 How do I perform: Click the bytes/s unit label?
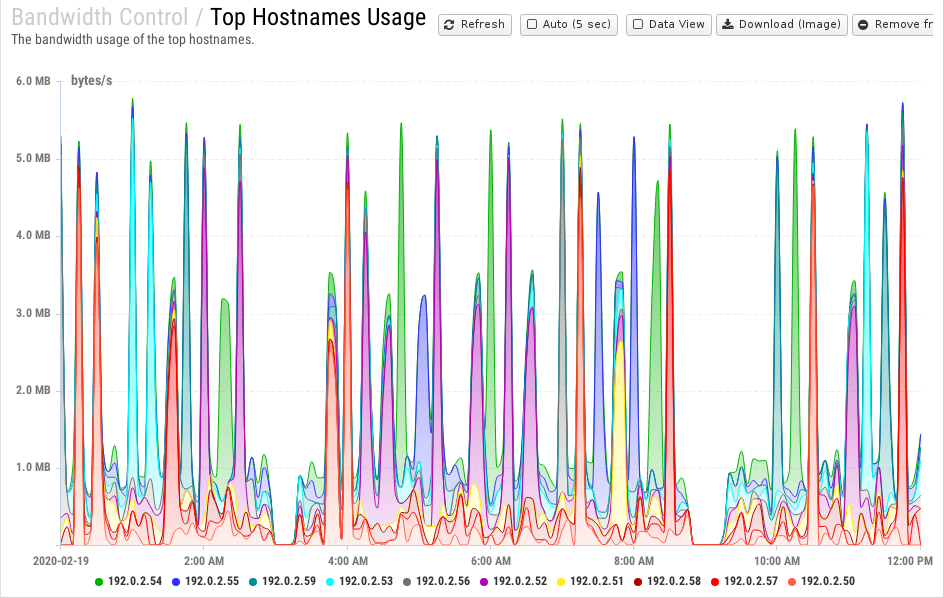92,81
